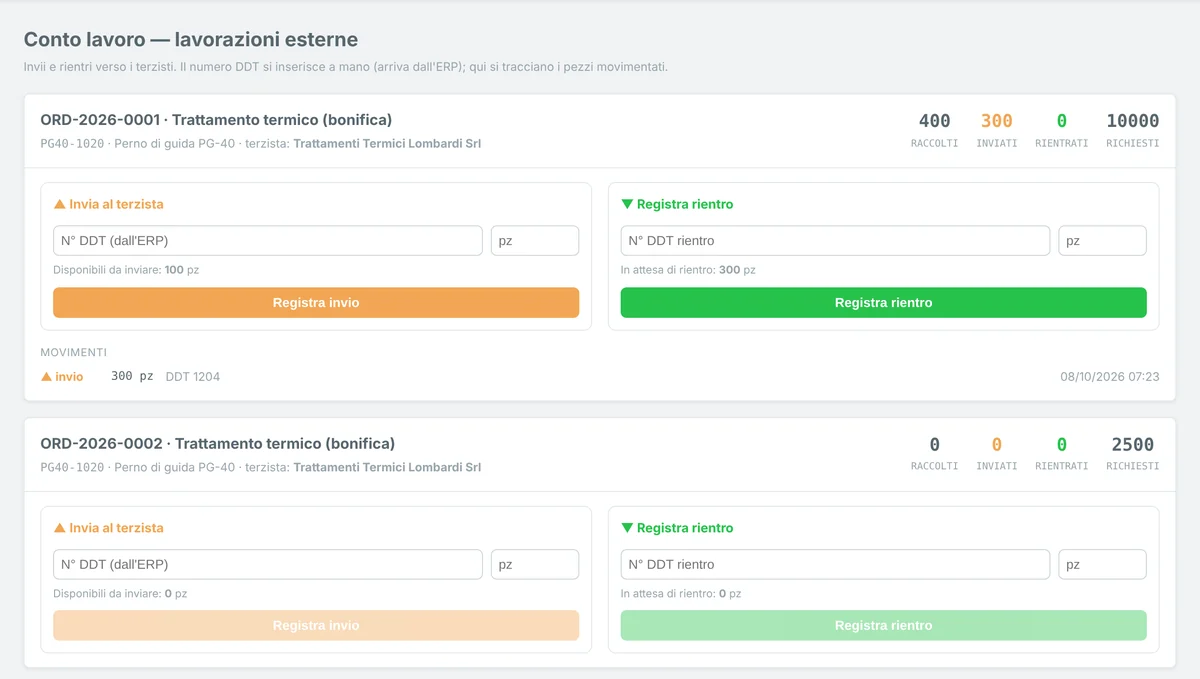Screen dimensions: 1200x679
Task: Click green Registra rientro button for ORD-2026-0001
Action: click(x=884, y=303)
